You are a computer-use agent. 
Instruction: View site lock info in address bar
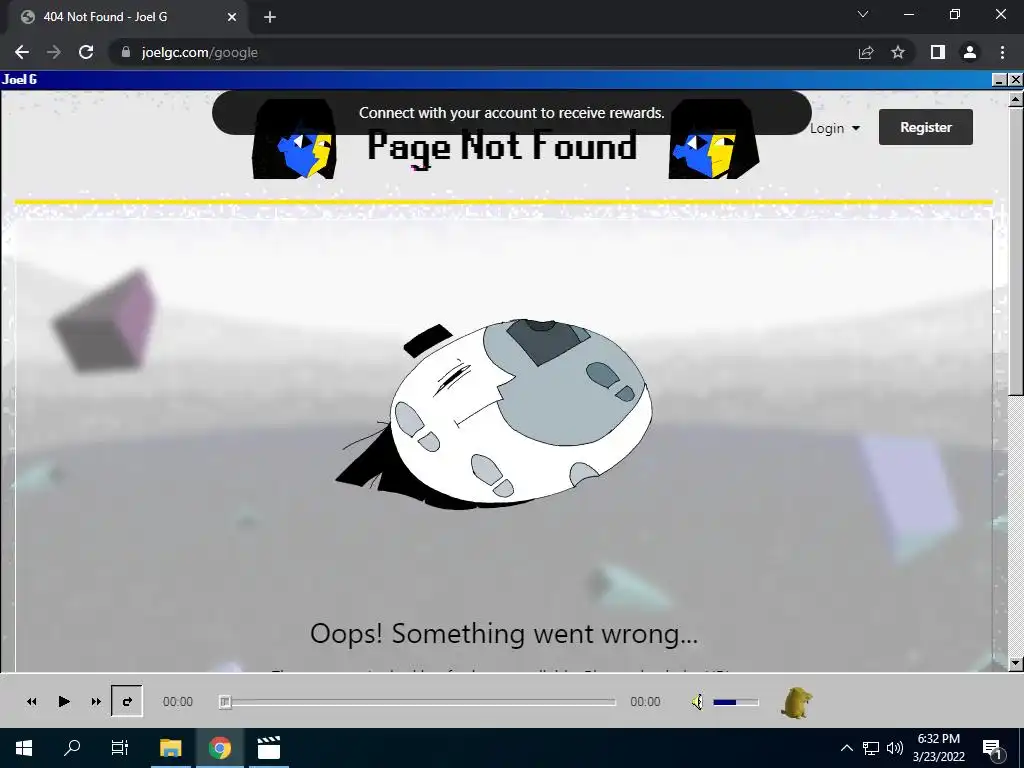click(x=126, y=52)
